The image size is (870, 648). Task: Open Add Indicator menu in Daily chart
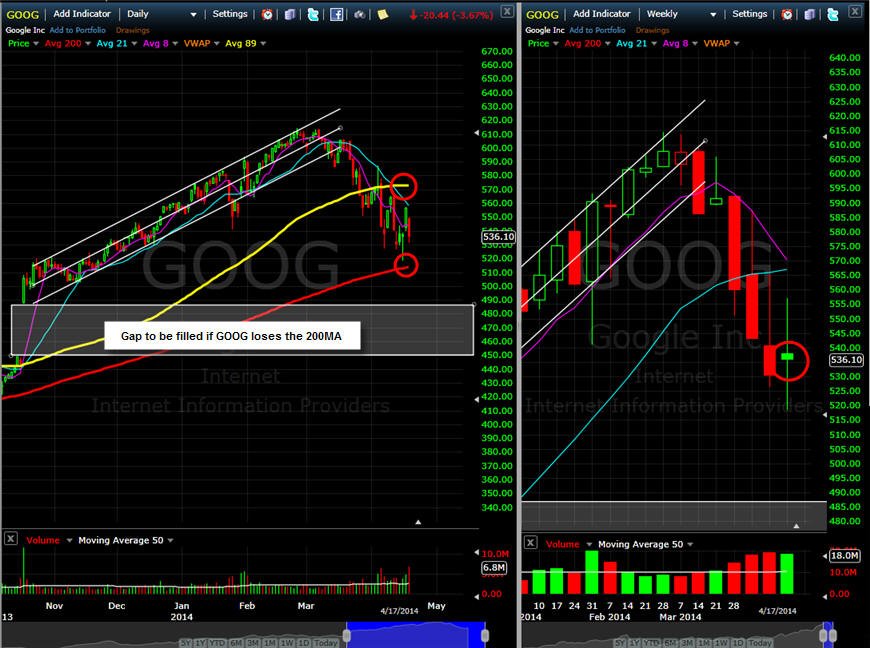click(82, 14)
